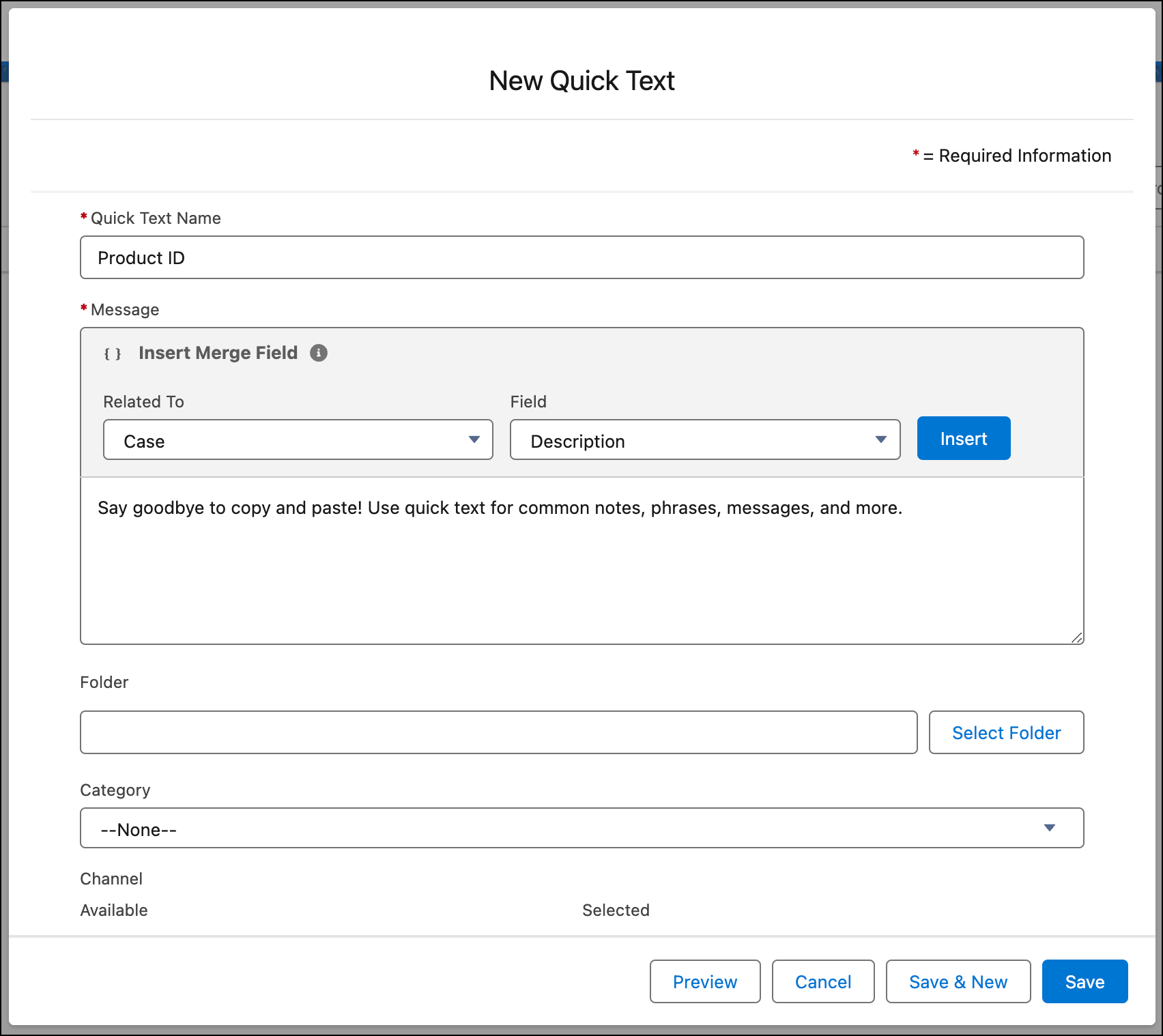Click the empty Folder input field
Viewport: 1163px width, 1036px height.
(x=499, y=732)
